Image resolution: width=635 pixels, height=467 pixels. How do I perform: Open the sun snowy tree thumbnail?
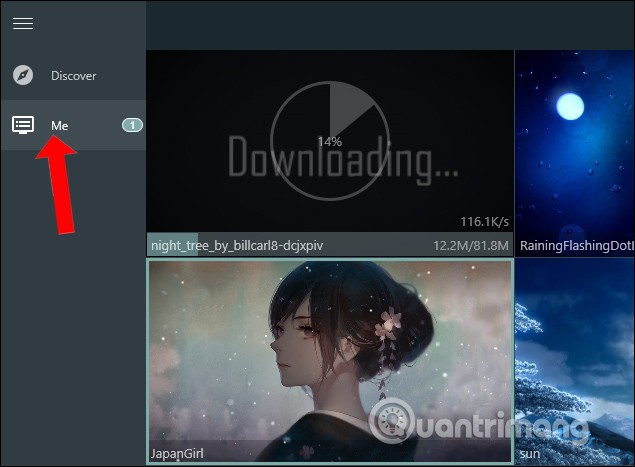coord(574,350)
